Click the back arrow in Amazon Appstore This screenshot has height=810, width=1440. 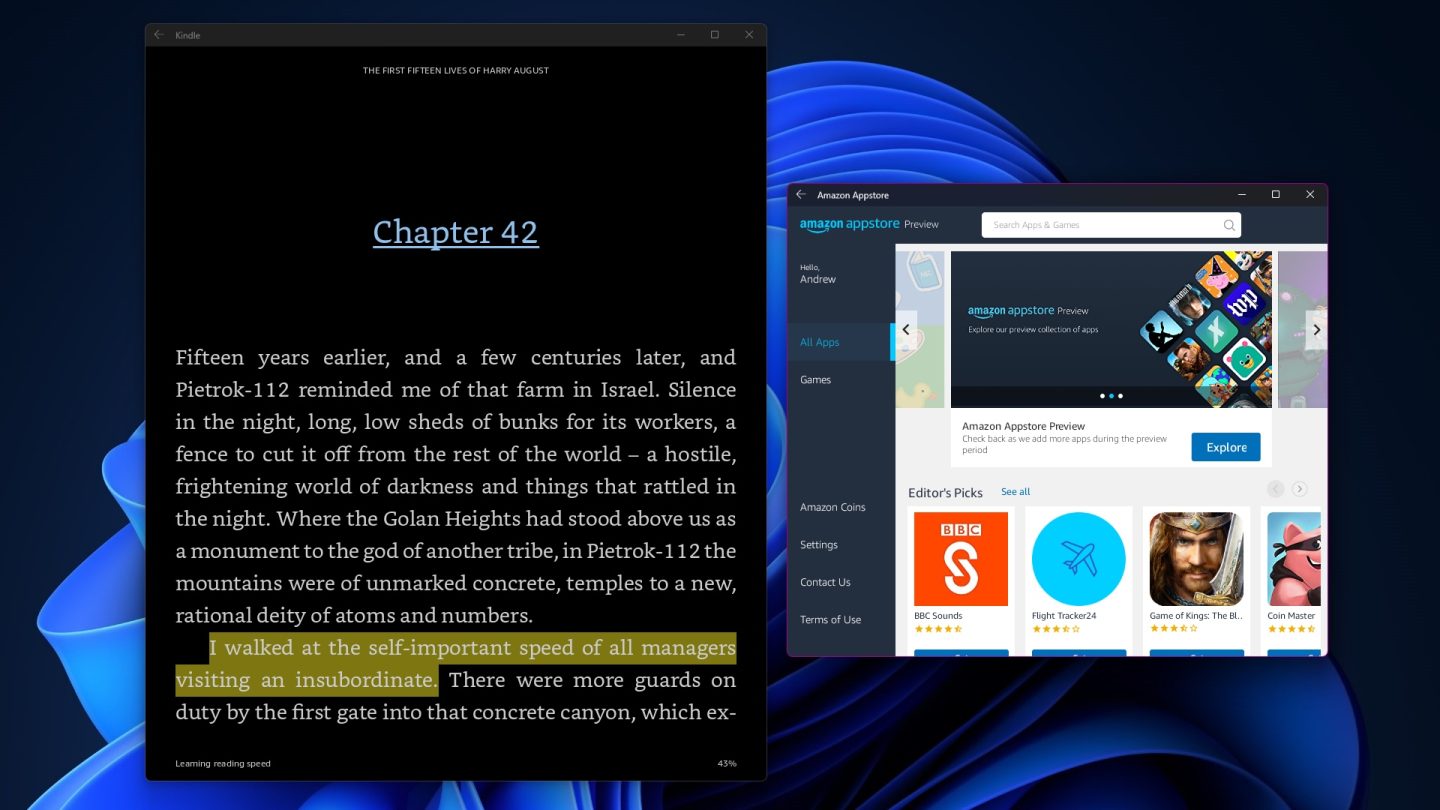(x=800, y=194)
